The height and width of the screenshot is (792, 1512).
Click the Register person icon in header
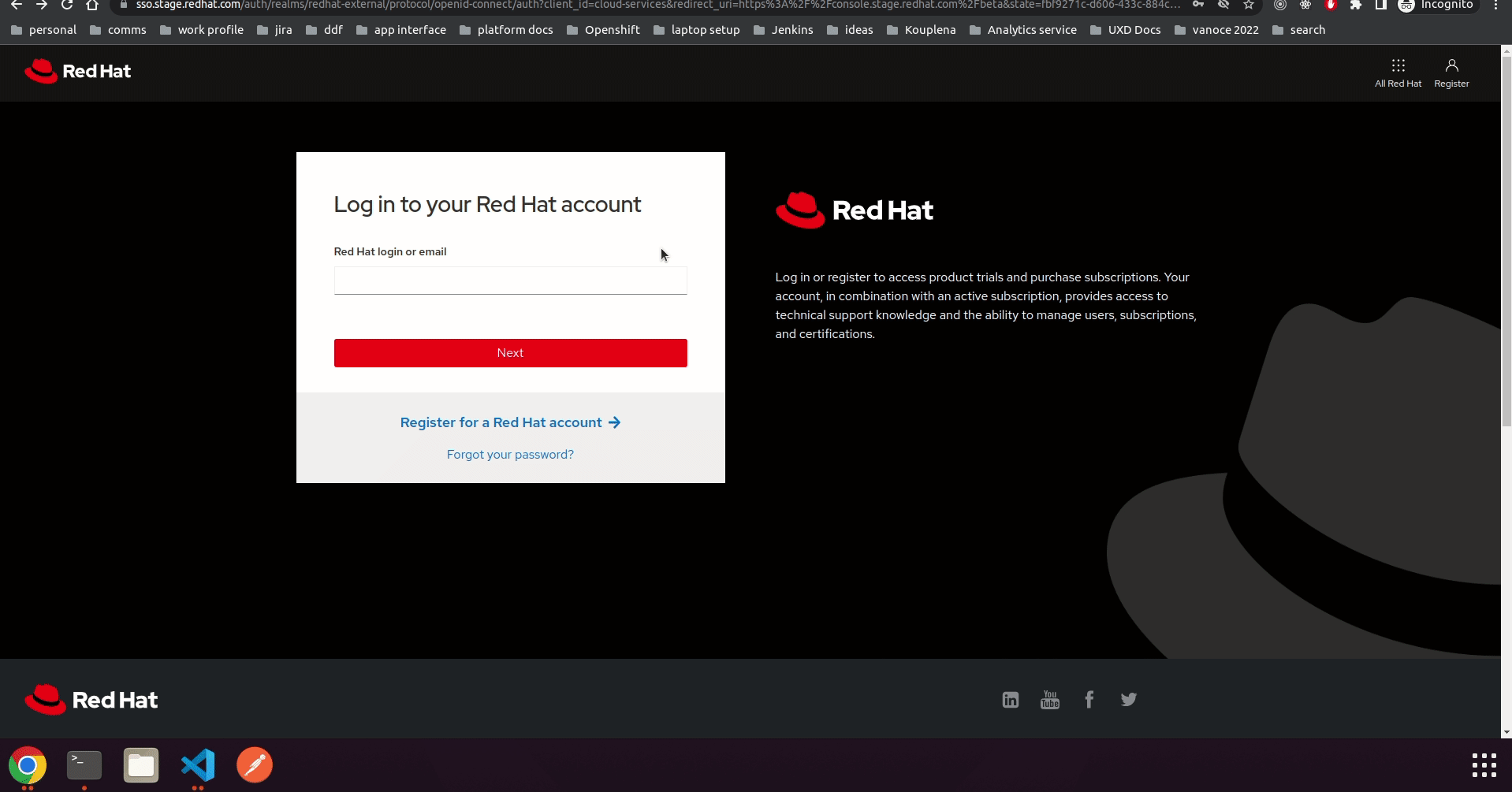[1451, 73]
